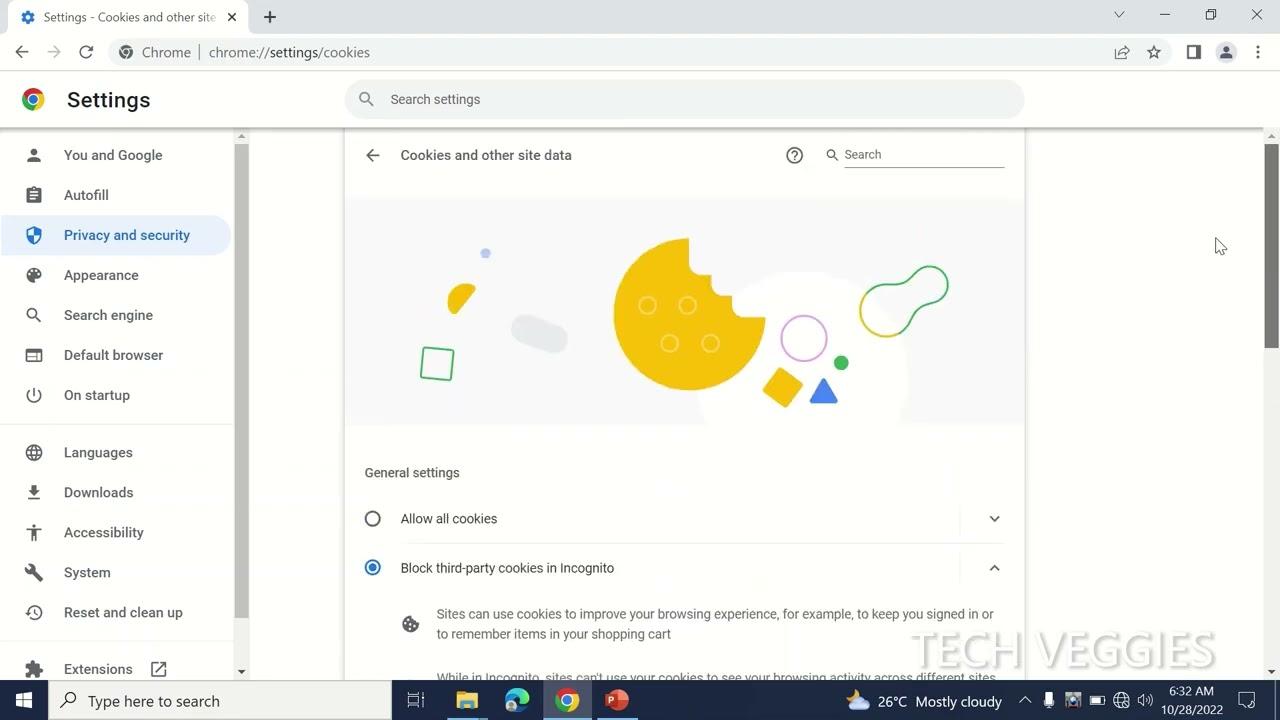
Task: Click the System wrench icon
Action: [x=34, y=572]
